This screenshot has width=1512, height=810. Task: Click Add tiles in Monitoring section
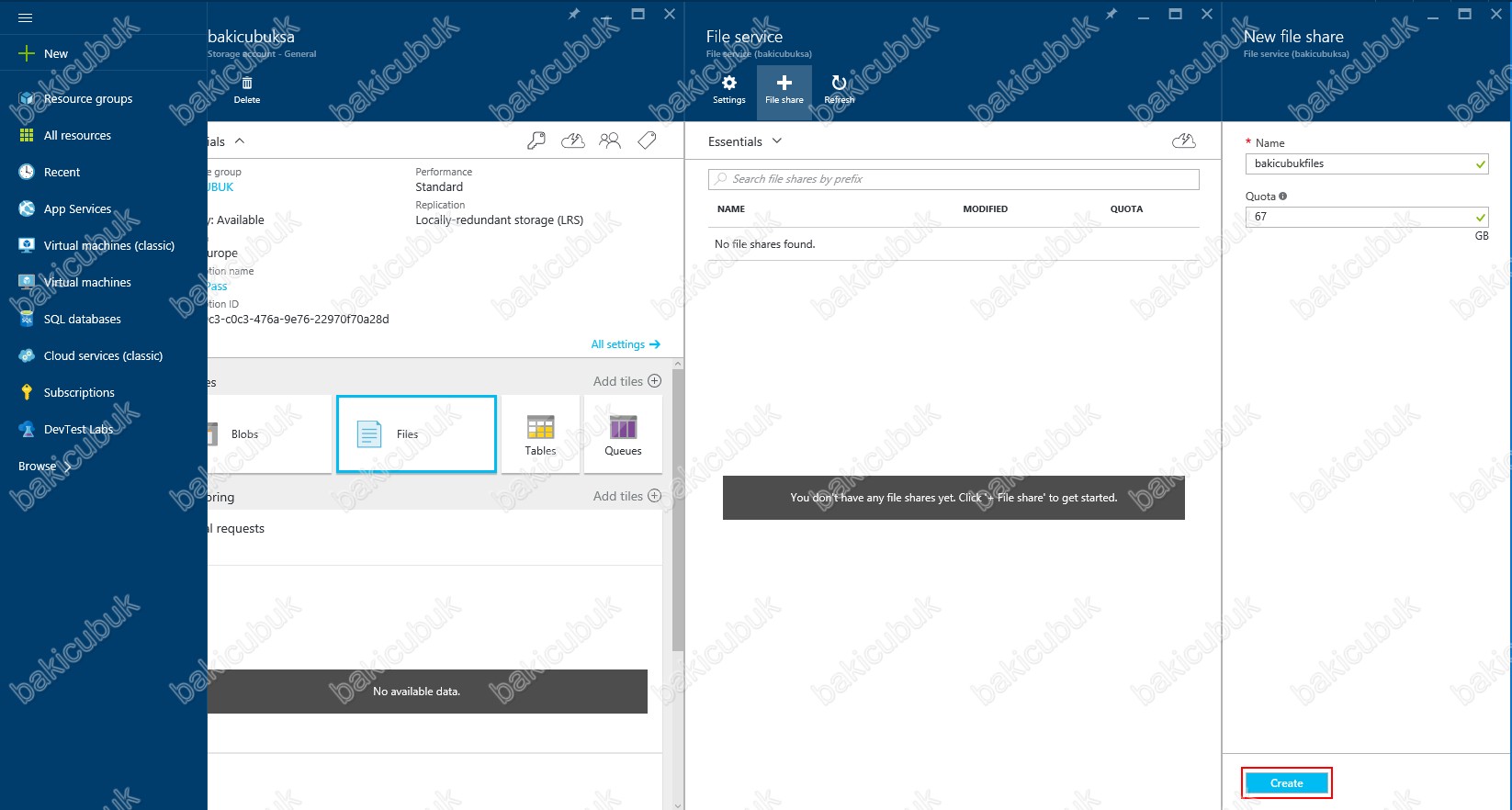coord(626,496)
